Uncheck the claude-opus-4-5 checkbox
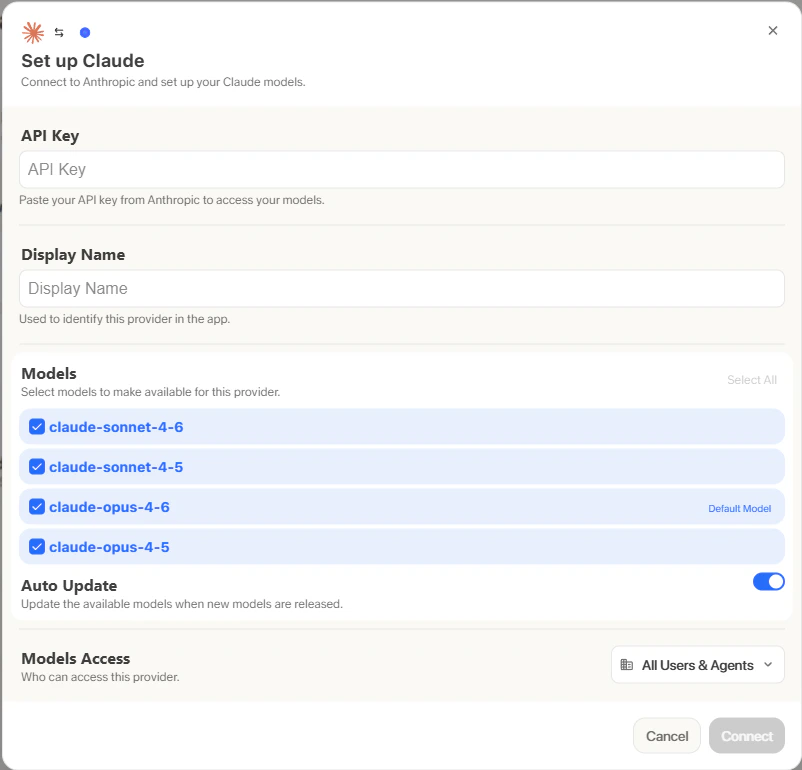Image resolution: width=802 pixels, height=770 pixels. pyautogui.click(x=37, y=546)
